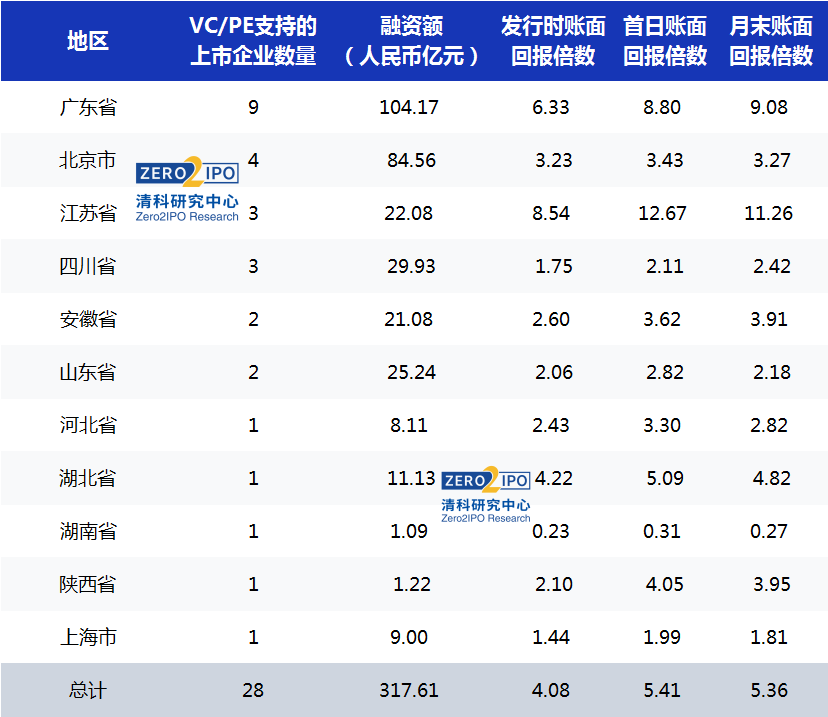The width and height of the screenshot is (828, 717).
Task: Click the company count 9 for 广东省
Action: point(253,107)
